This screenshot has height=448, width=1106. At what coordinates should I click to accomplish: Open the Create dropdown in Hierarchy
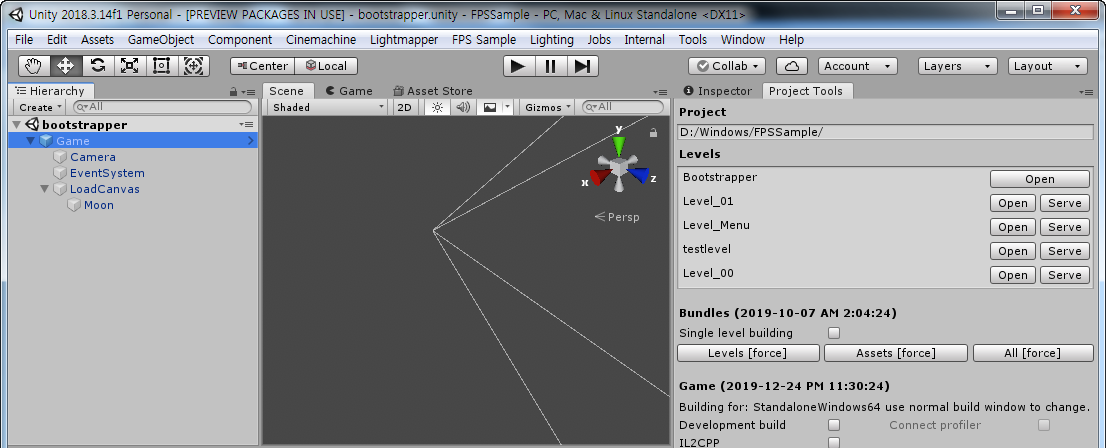(40, 107)
